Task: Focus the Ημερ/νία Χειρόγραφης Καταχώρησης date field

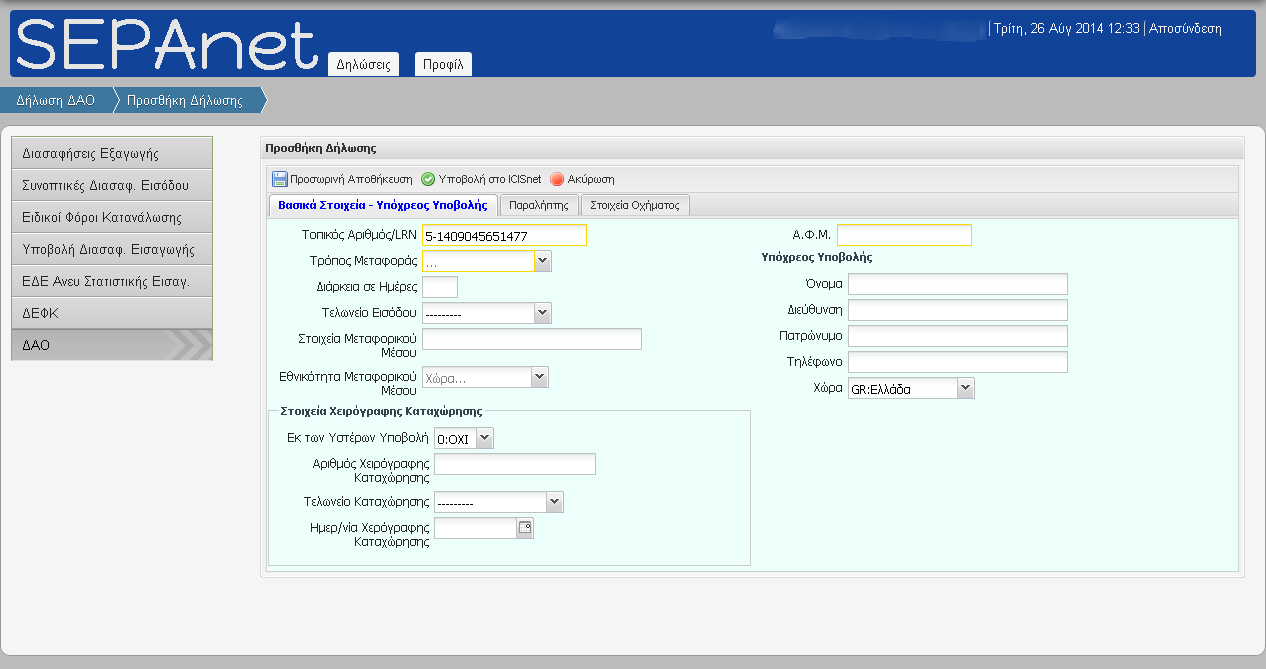Action: [475, 528]
